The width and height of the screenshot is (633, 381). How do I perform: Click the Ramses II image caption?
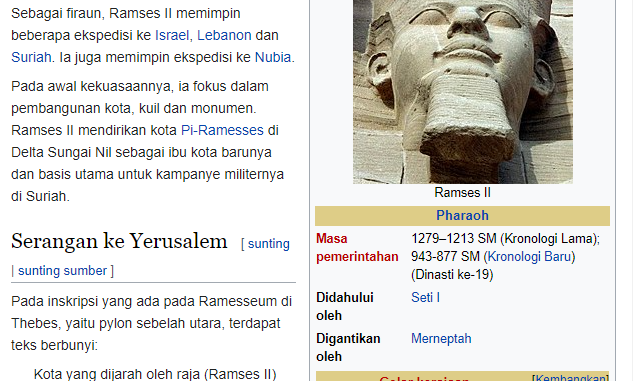463,193
